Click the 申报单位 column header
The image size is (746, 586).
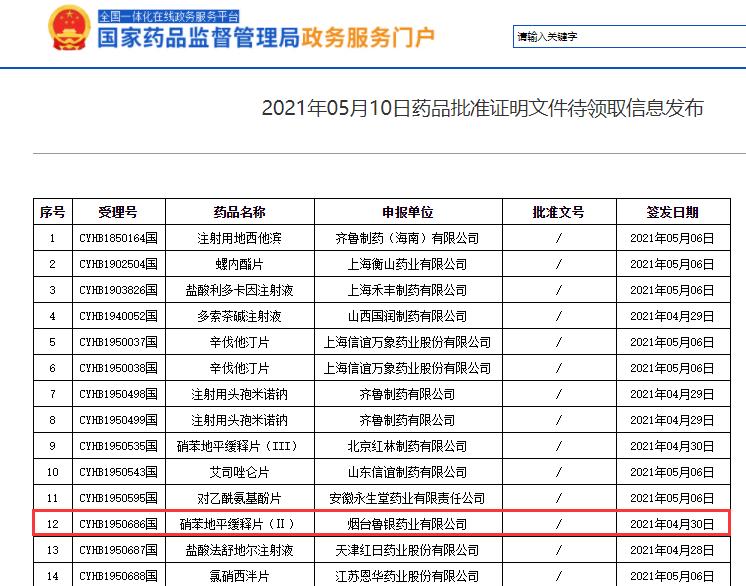(408, 212)
